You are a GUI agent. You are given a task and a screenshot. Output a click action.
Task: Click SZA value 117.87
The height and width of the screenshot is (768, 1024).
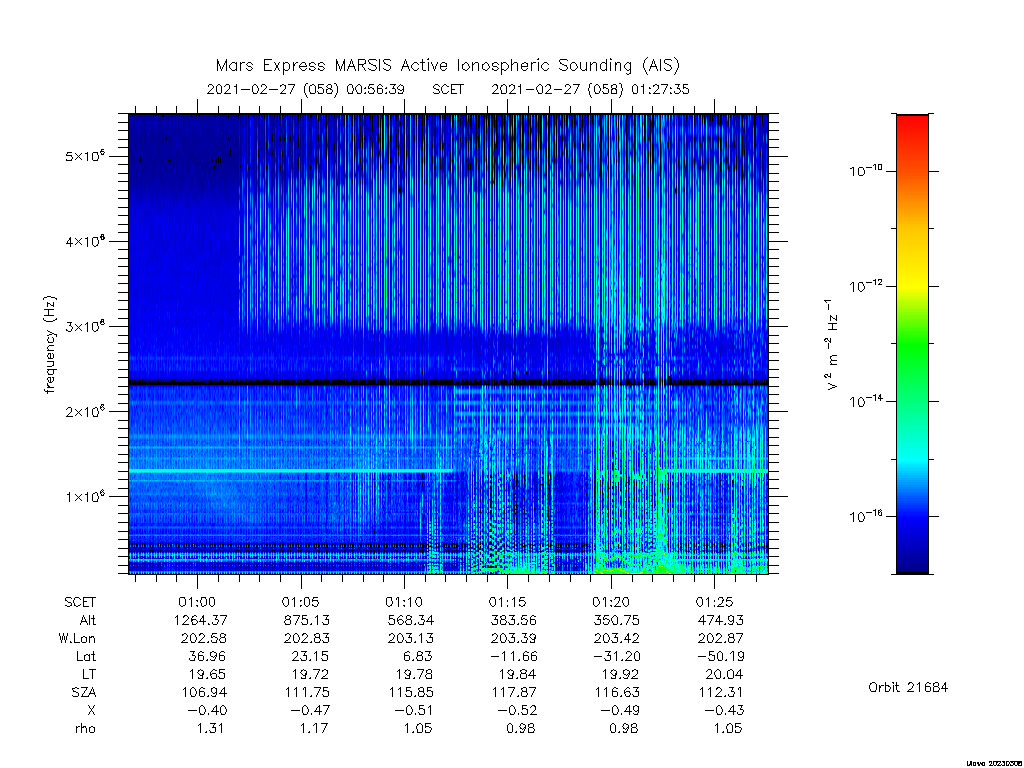513,692
